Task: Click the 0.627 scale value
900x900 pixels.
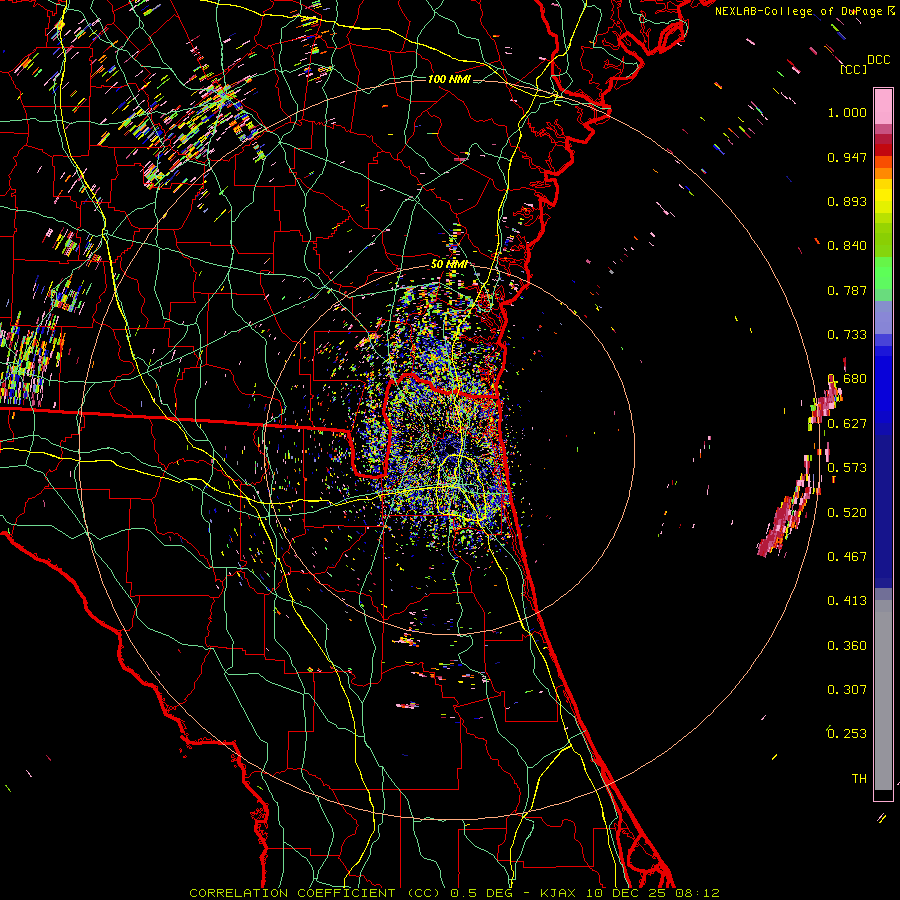Action: 847,424
